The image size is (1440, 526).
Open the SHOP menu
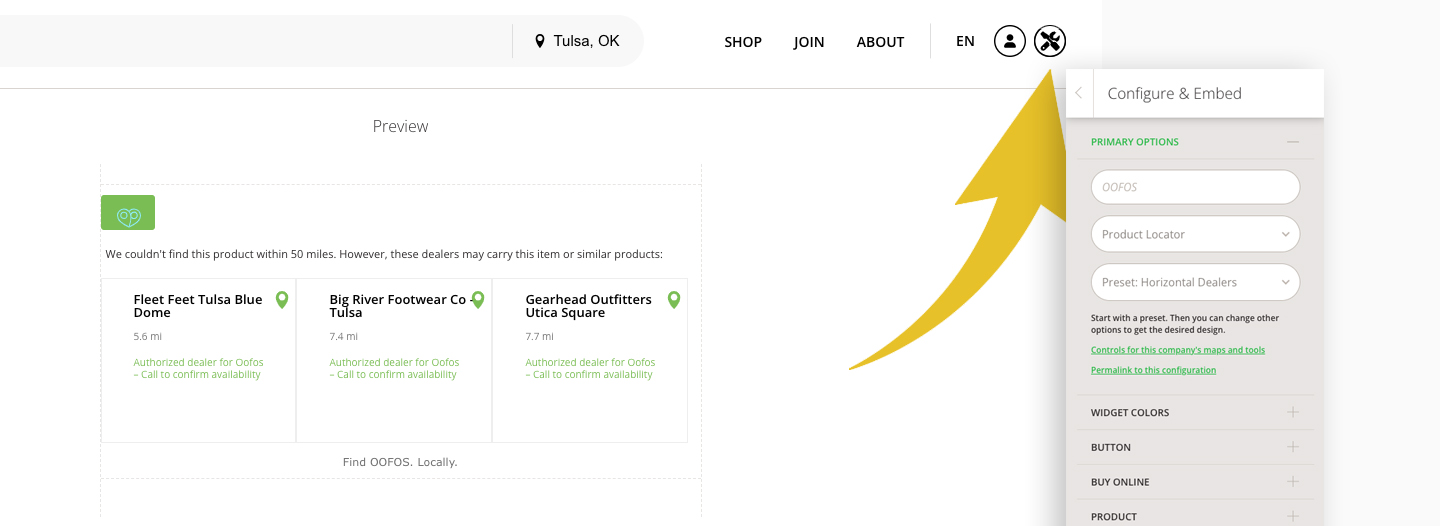click(743, 42)
